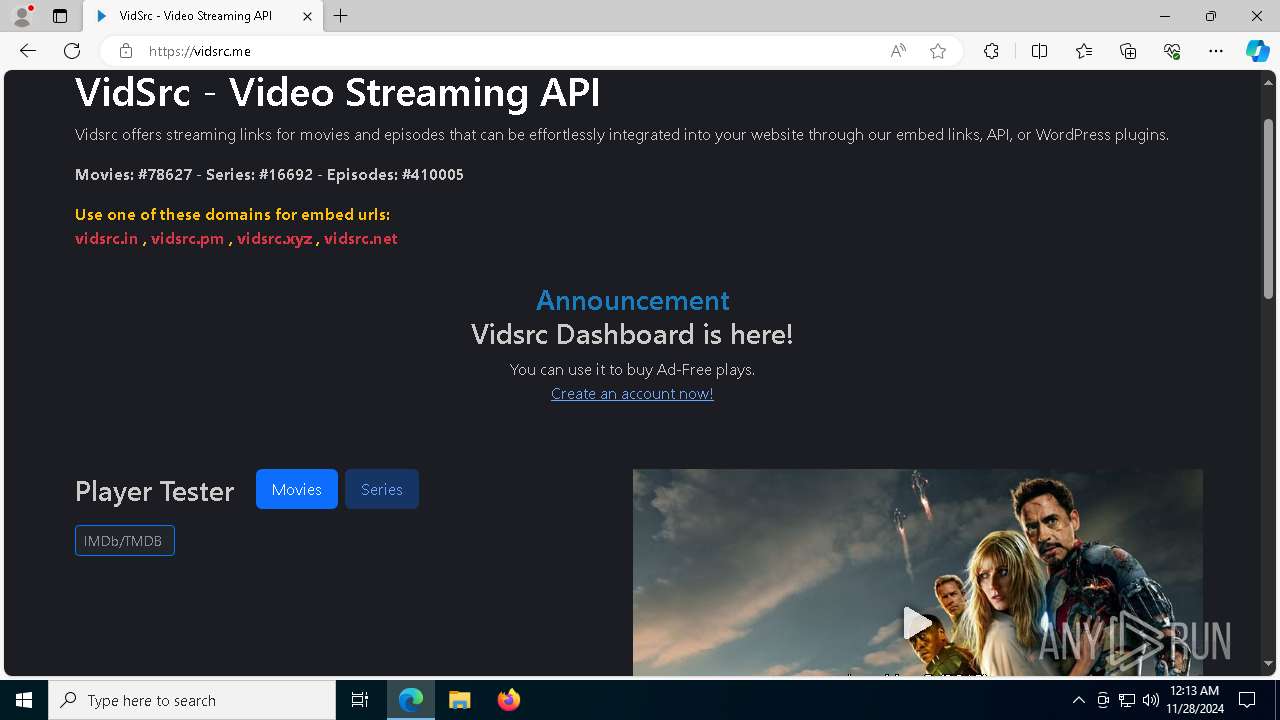This screenshot has width=1280, height=720.
Task: Click the scrollbar down arrow
Action: point(1269,664)
